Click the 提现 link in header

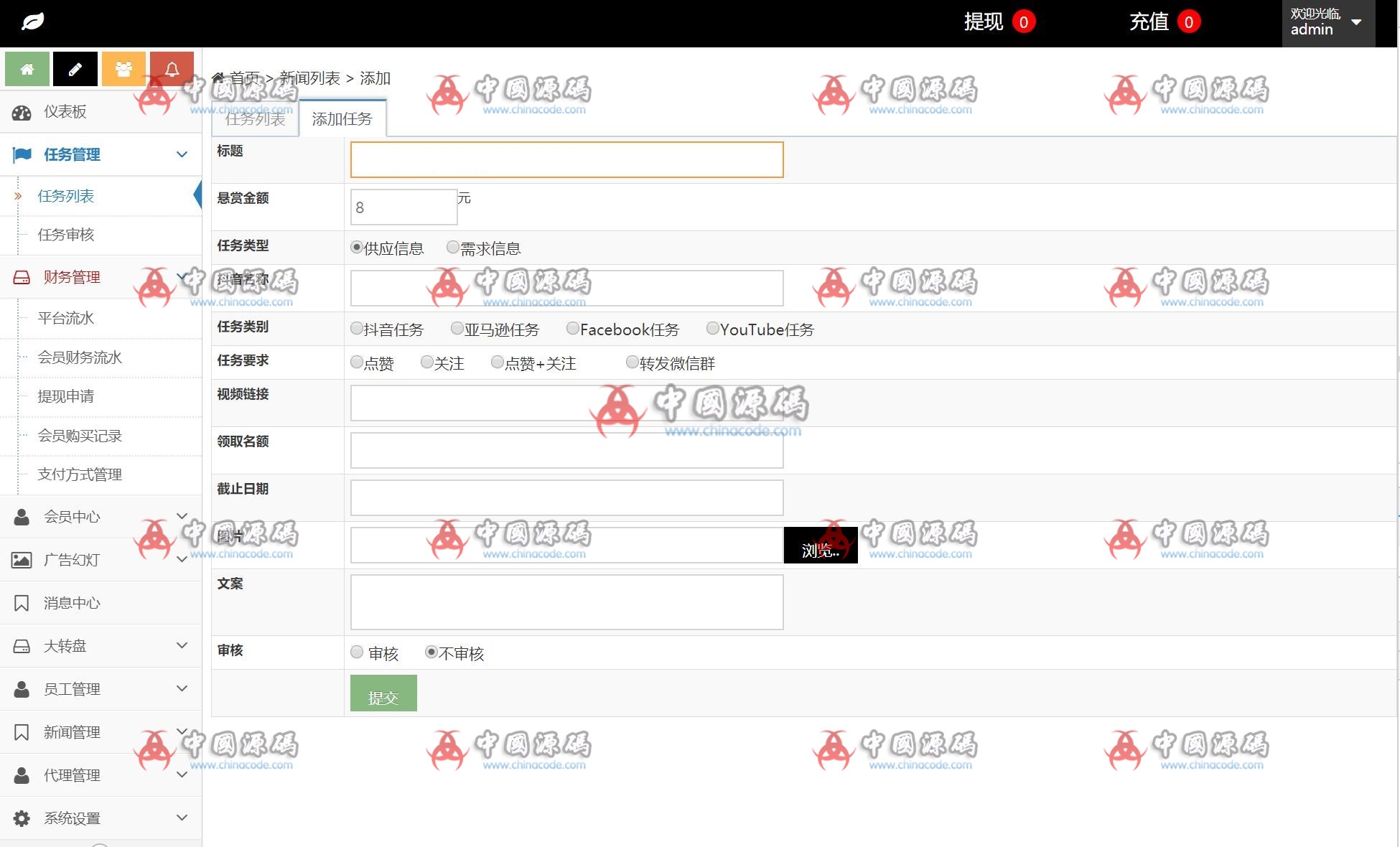(x=984, y=22)
